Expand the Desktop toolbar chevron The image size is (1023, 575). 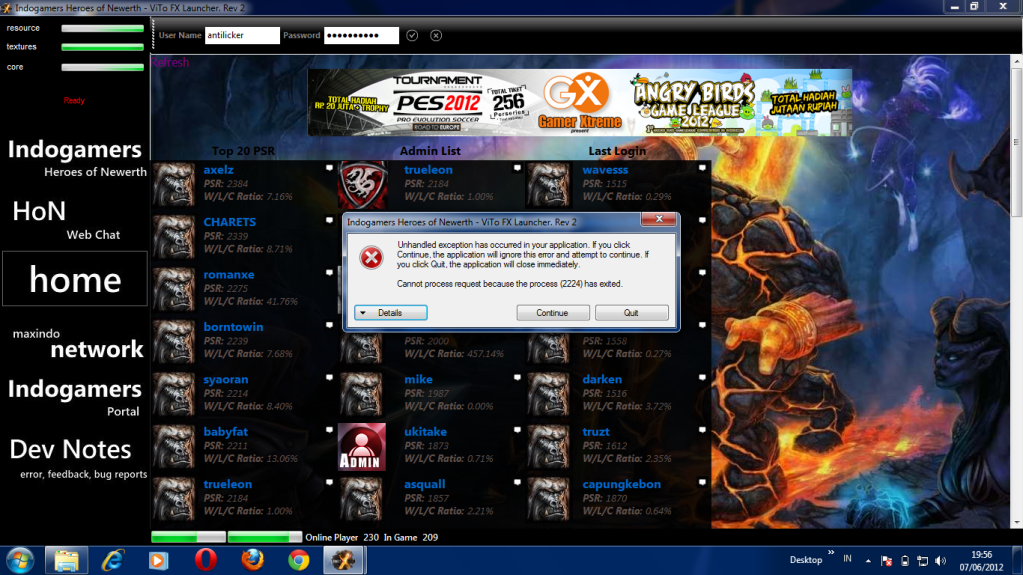[831, 553]
